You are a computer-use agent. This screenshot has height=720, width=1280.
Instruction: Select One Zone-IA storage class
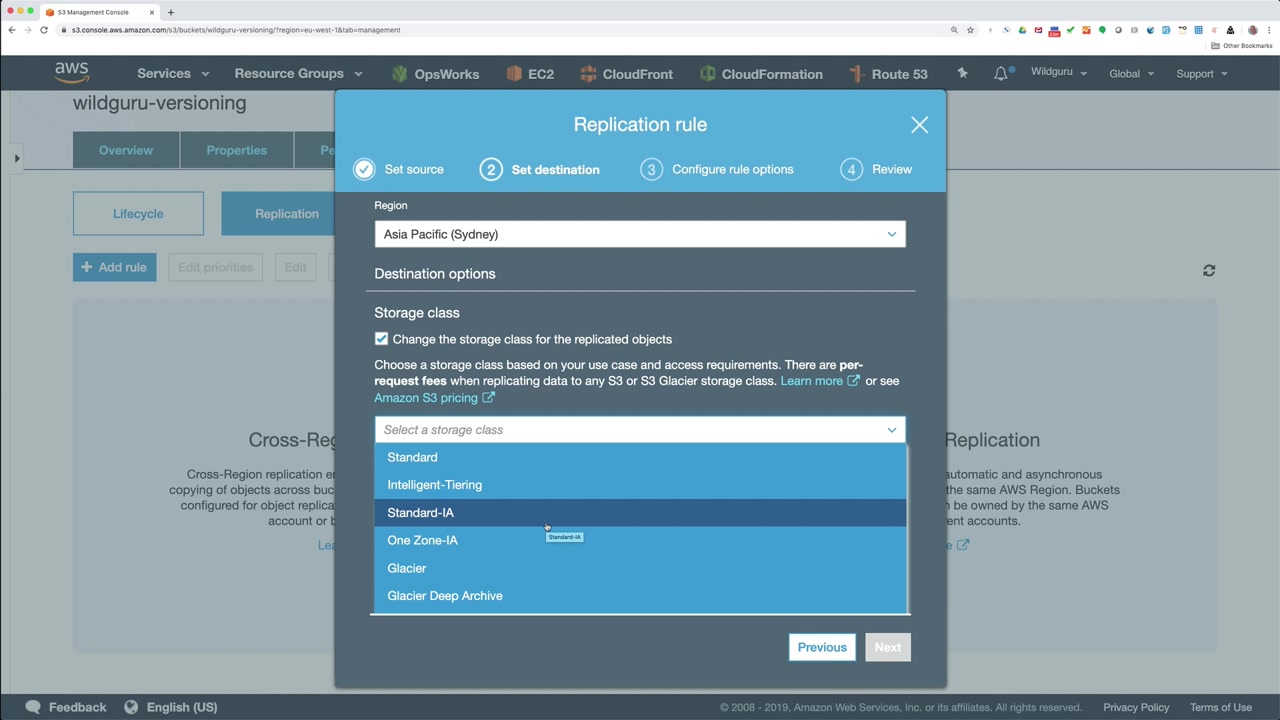640,540
